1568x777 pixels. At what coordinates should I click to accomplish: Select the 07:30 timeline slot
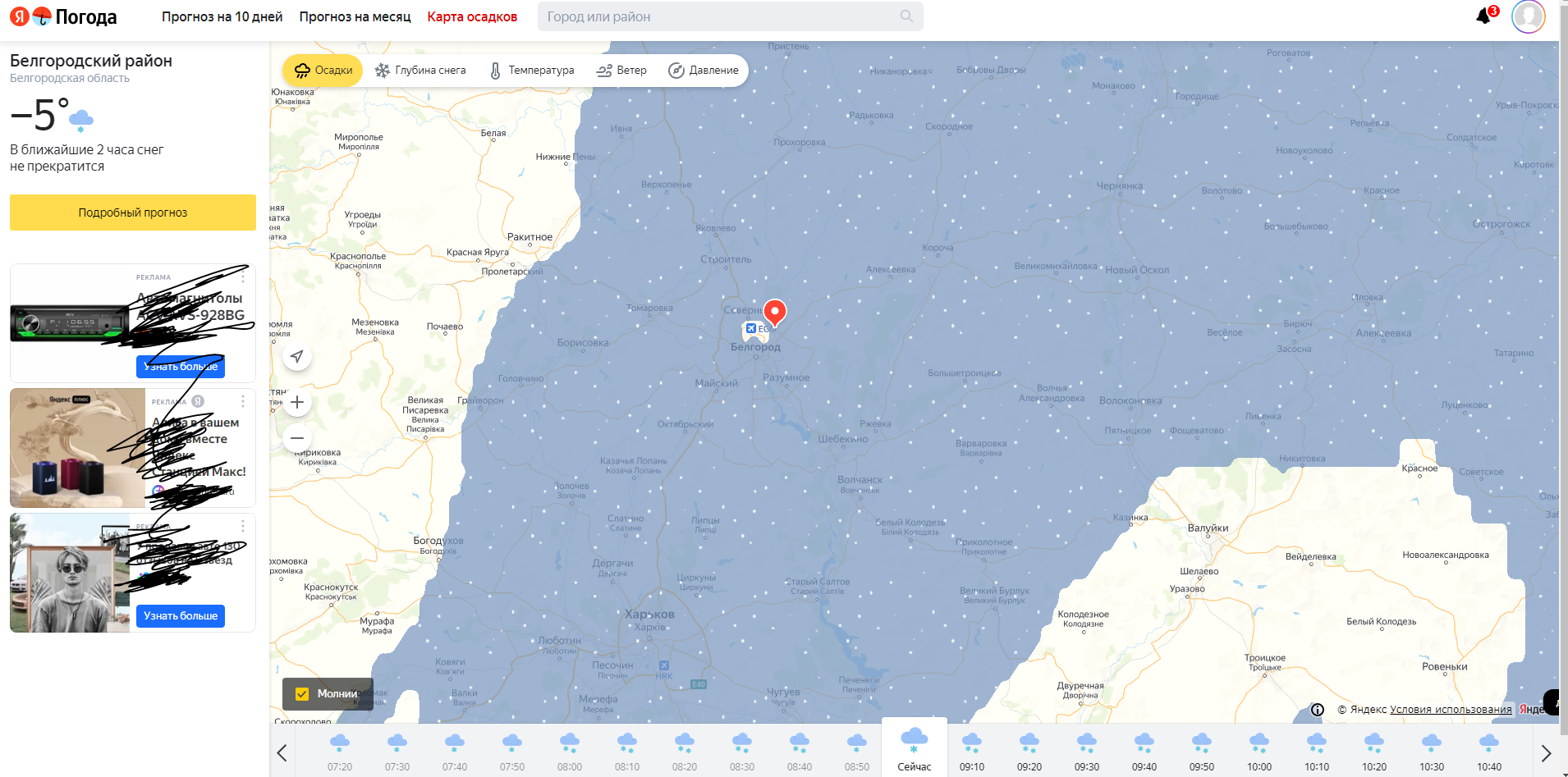point(397,752)
